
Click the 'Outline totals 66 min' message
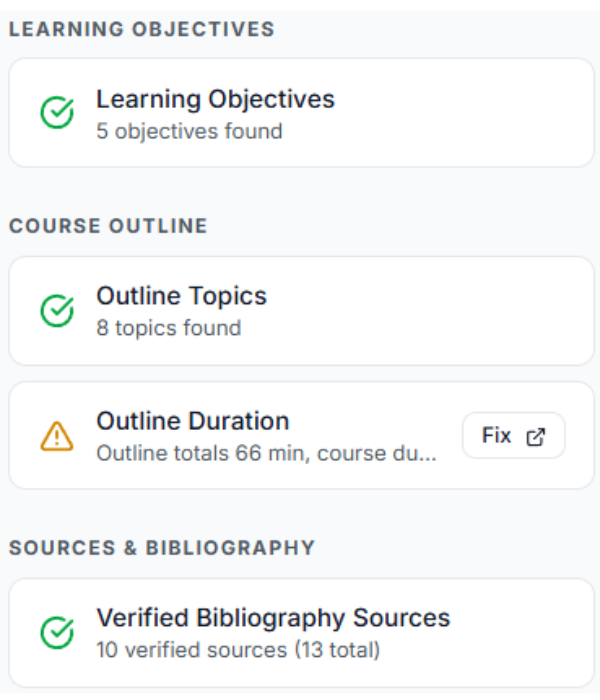pyautogui.click(x=266, y=453)
